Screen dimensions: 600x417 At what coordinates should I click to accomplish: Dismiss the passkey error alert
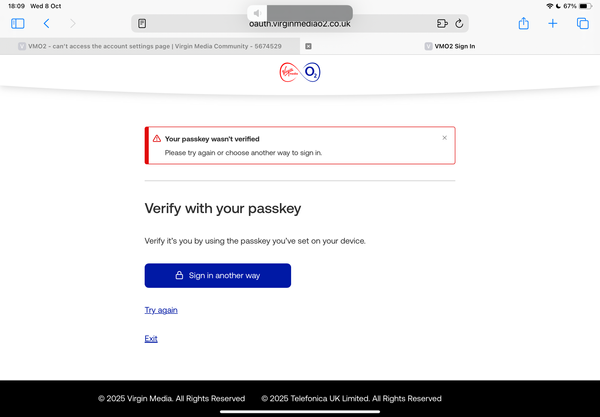[445, 138]
